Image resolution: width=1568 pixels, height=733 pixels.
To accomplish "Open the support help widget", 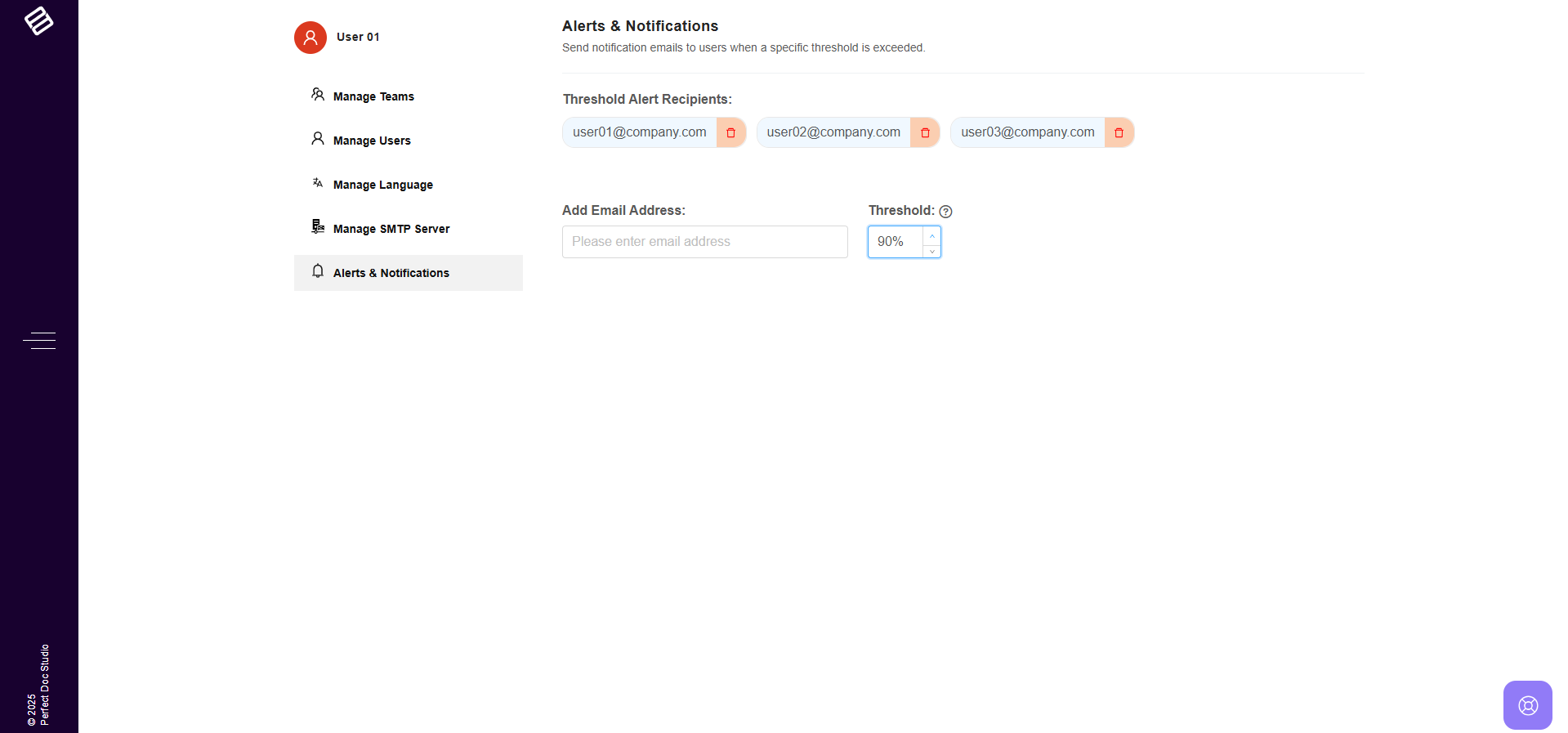I will (x=1527, y=704).
